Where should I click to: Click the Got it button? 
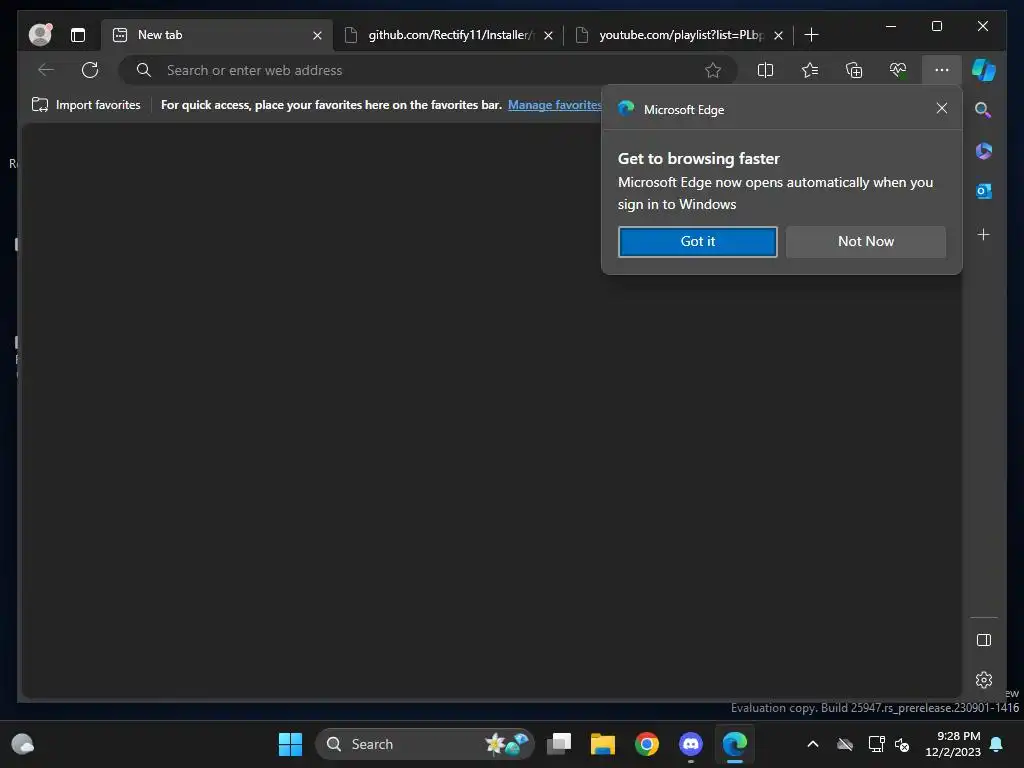click(x=697, y=242)
